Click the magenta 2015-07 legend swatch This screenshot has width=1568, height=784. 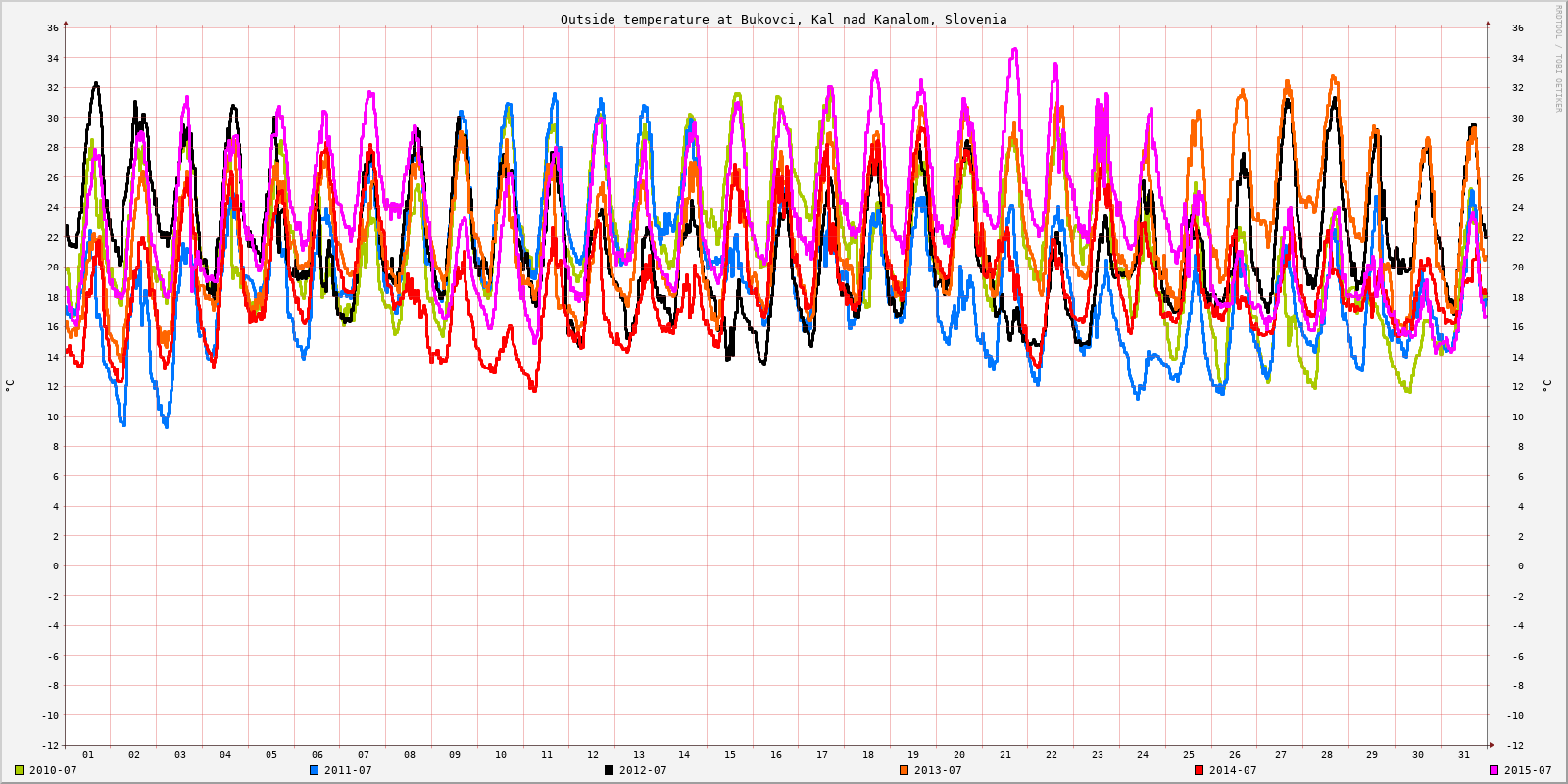coord(1494,770)
